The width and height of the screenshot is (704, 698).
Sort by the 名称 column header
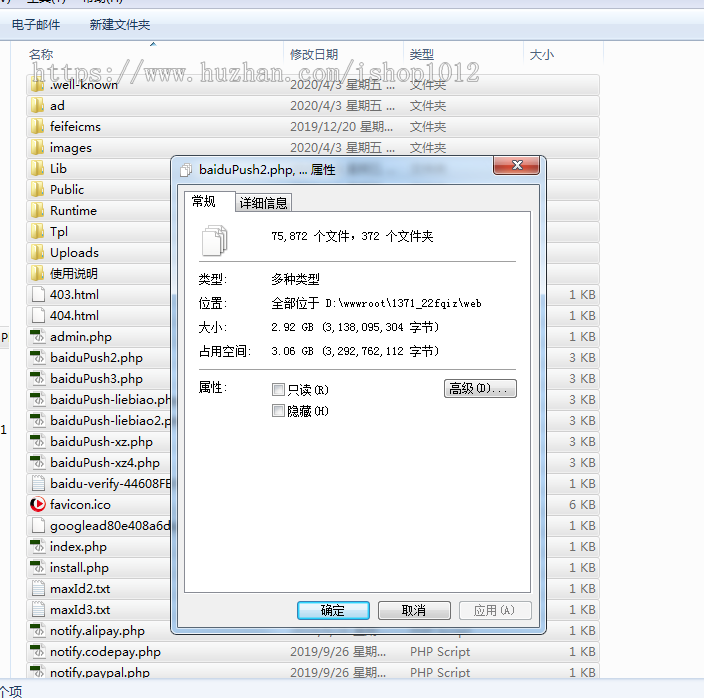[x=41, y=54]
